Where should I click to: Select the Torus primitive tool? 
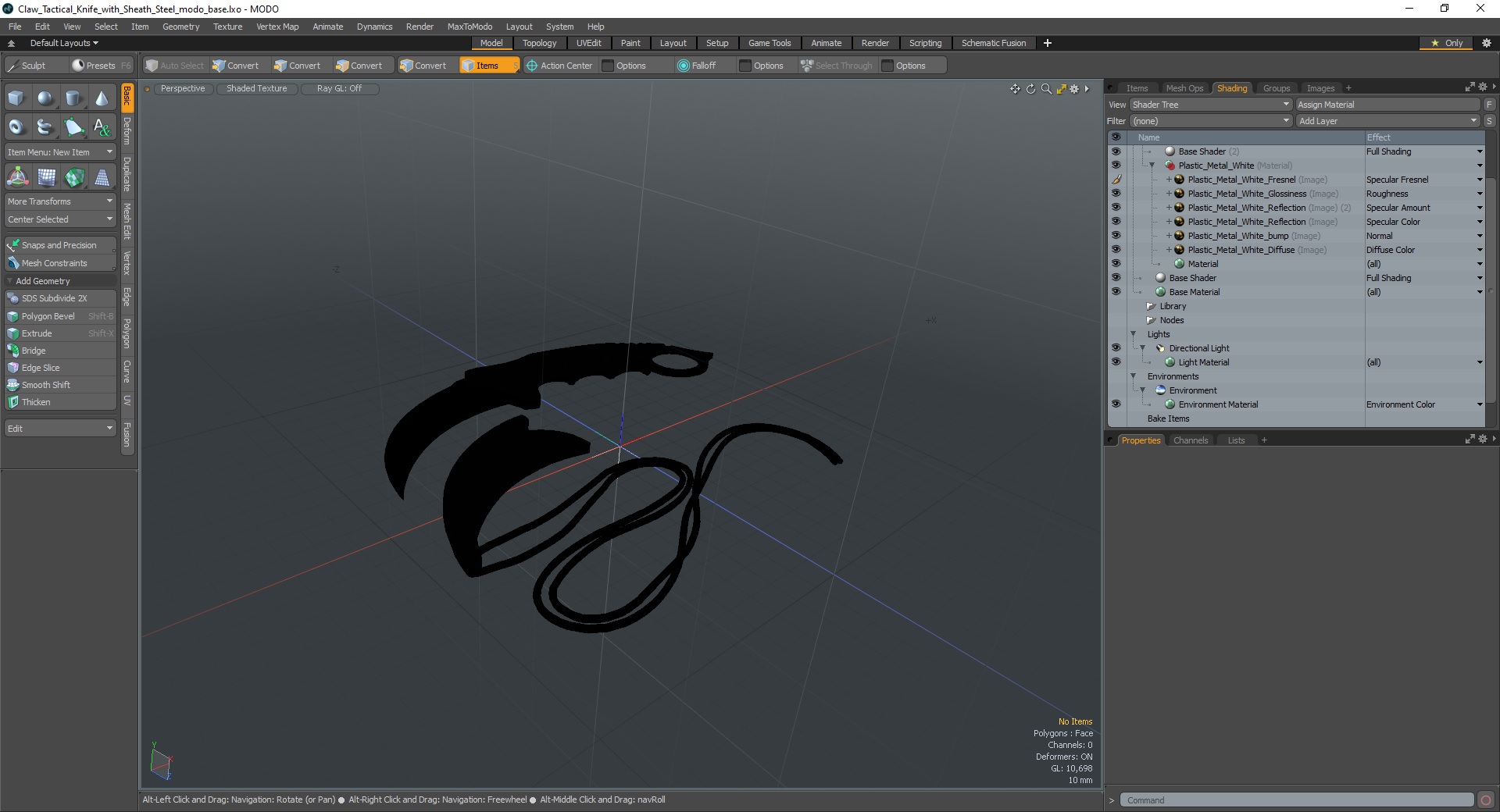click(x=16, y=126)
